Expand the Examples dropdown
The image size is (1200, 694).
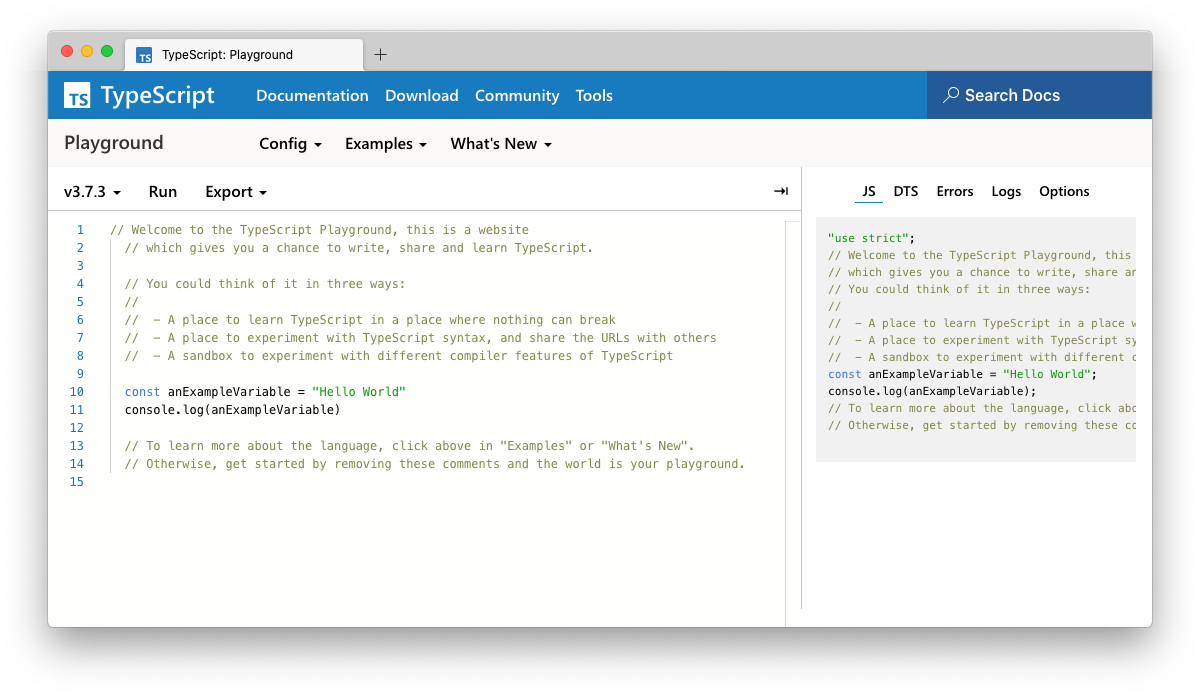coord(385,144)
